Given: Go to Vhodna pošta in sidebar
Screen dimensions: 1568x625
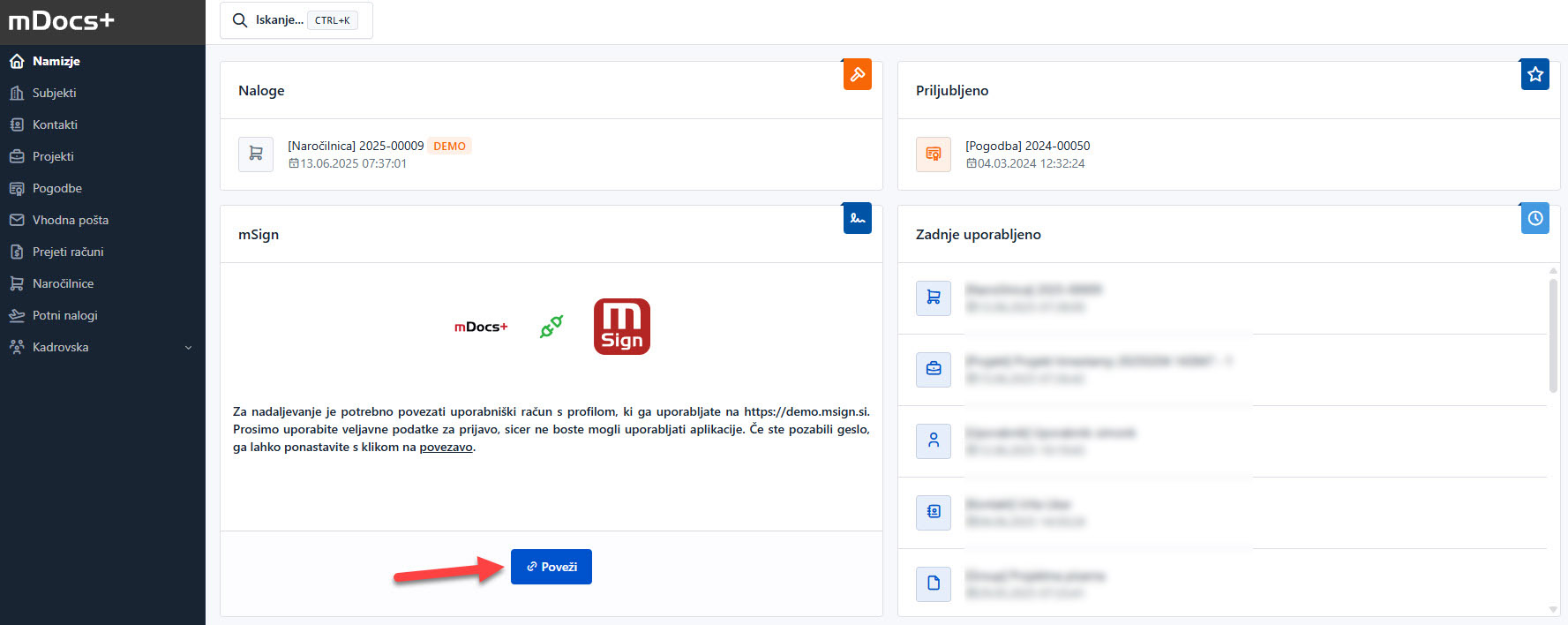Looking at the screenshot, I should [70, 220].
